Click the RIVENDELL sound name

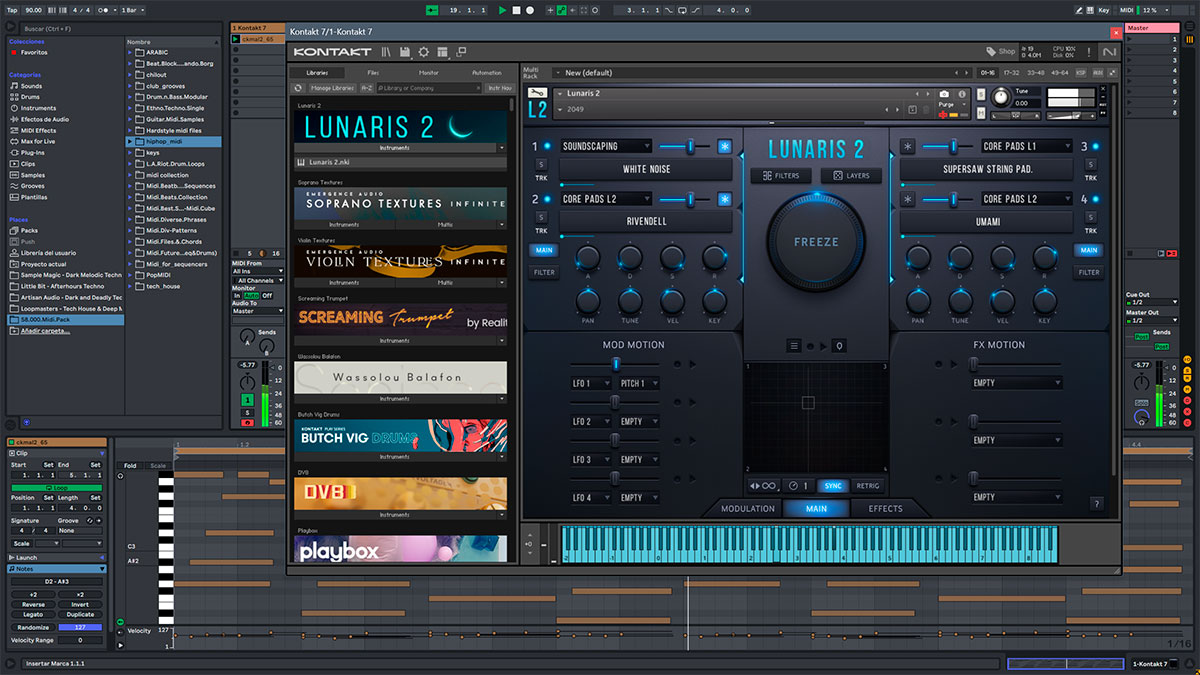coord(646,222)
